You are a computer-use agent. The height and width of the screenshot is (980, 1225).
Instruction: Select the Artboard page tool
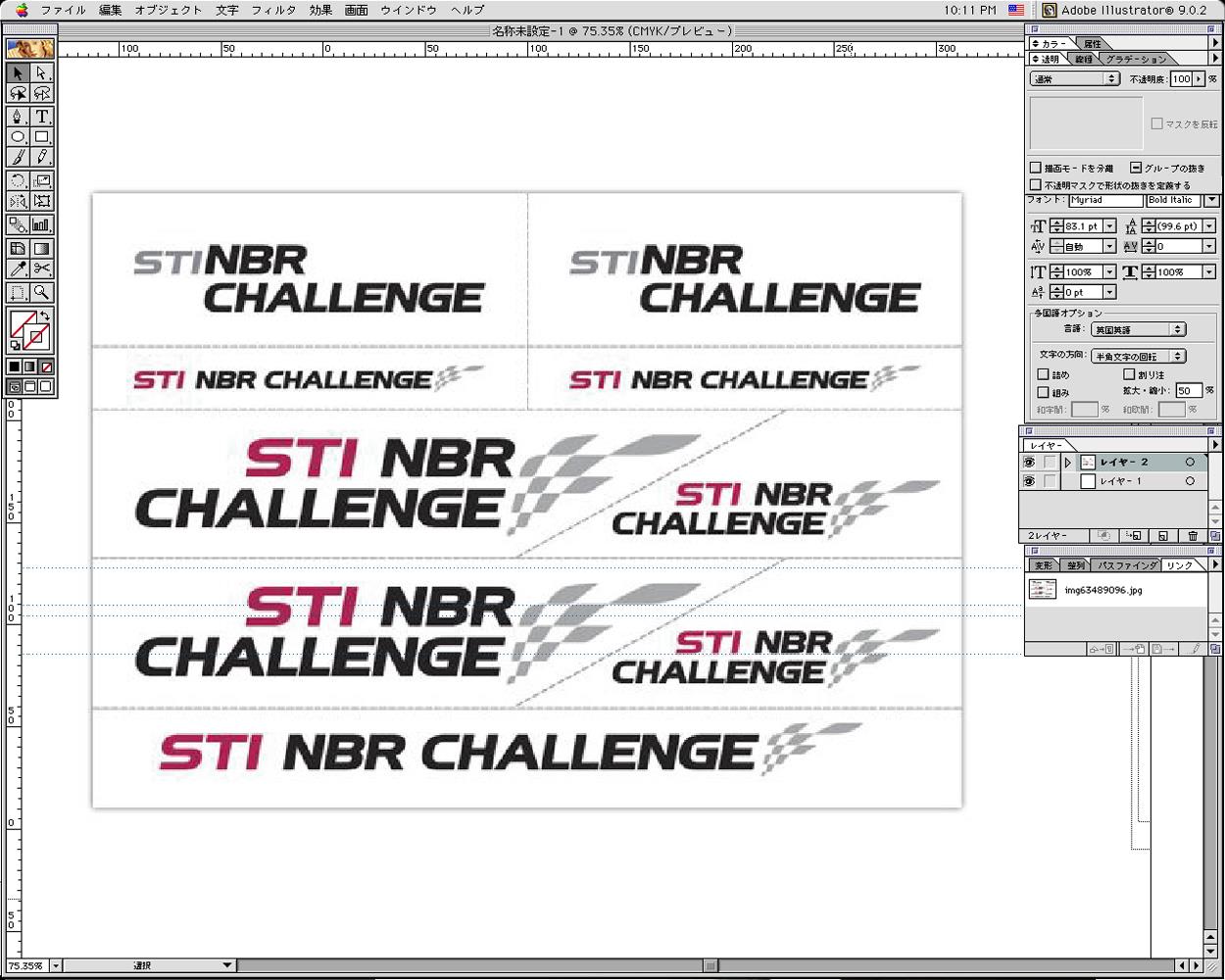click(x=18, y=292)
